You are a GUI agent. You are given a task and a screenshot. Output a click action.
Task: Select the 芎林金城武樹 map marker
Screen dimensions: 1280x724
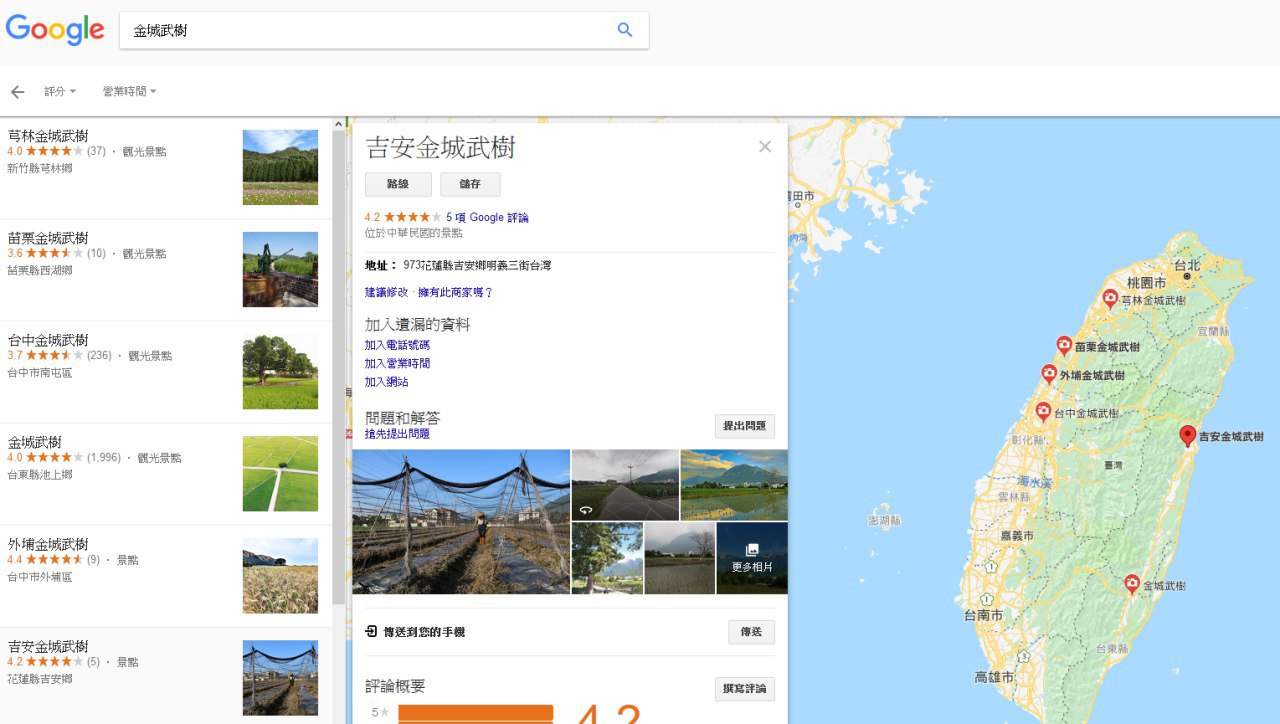tap(1110, 298)
